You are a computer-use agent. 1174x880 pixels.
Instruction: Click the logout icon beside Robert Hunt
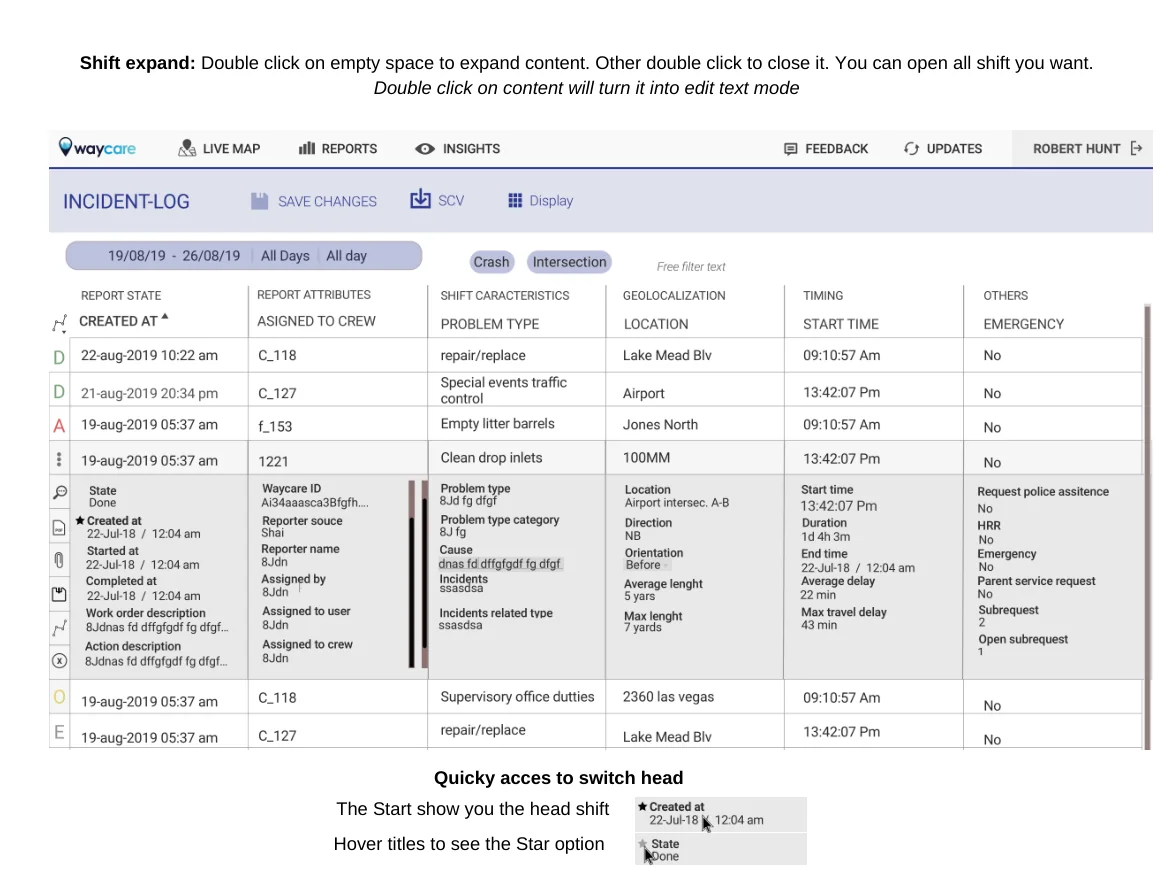tap(1136, 148)
